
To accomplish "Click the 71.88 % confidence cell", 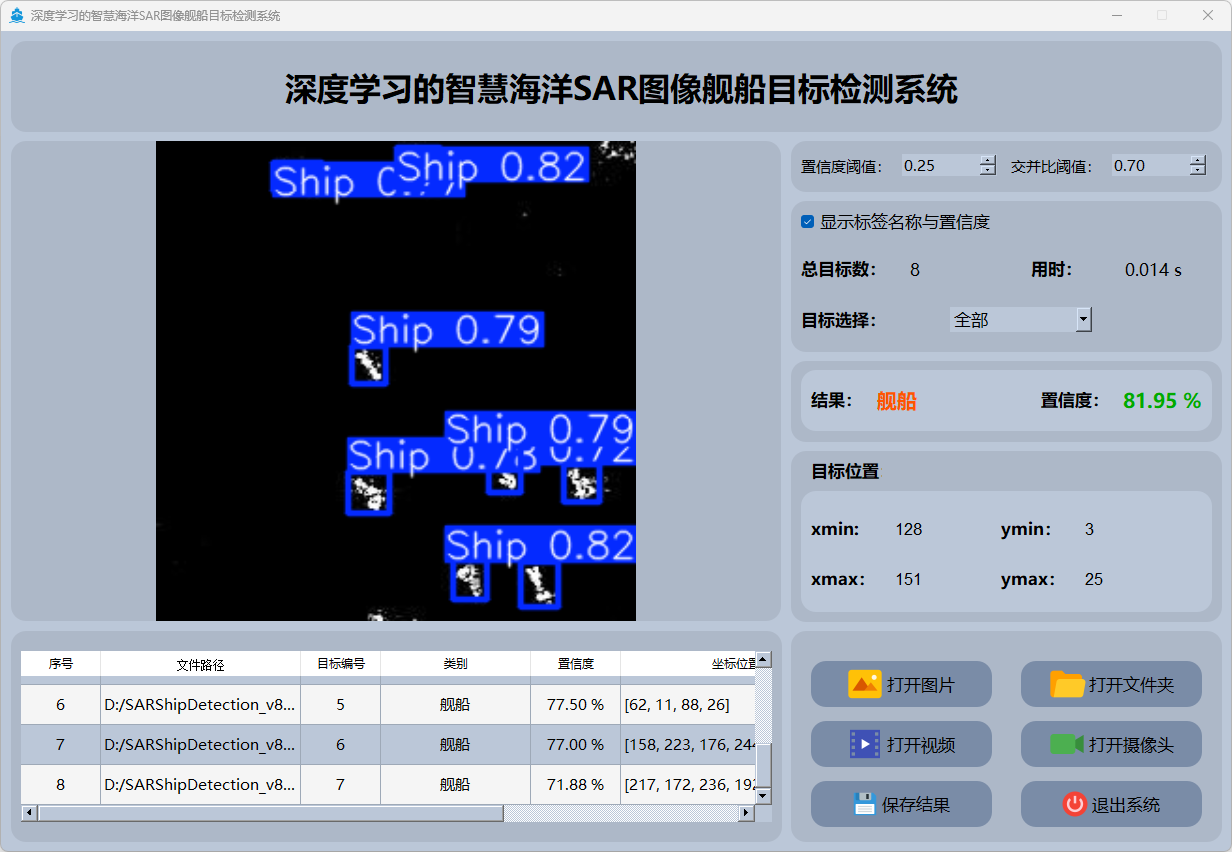I will 576,785.
